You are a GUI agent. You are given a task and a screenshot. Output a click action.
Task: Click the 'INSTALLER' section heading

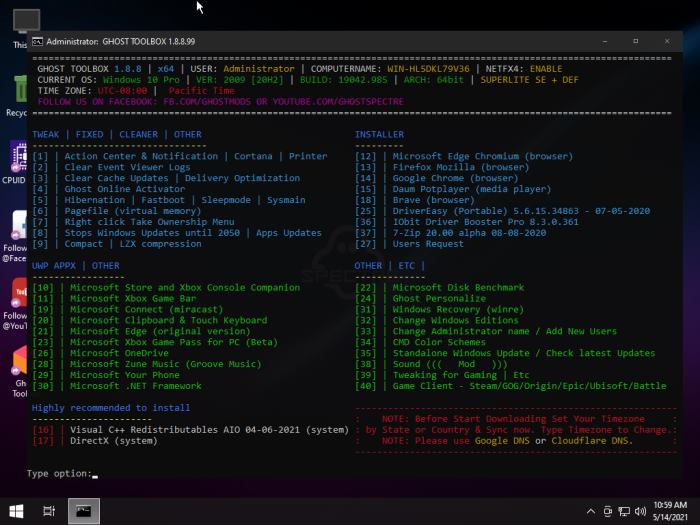[379, 134]
